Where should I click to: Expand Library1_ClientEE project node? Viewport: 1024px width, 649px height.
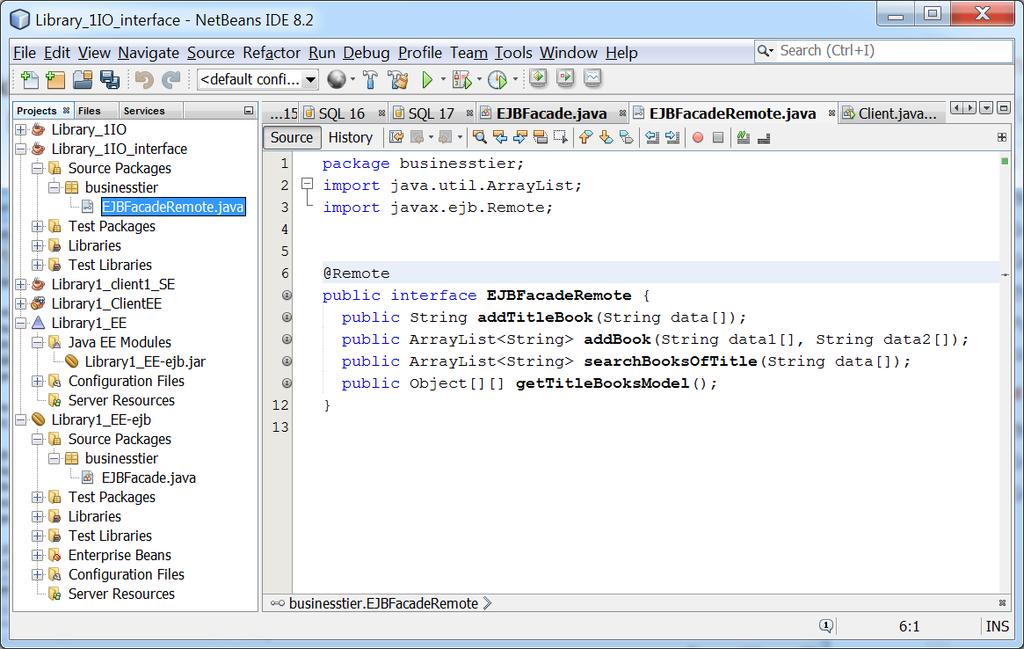(21, 304)
